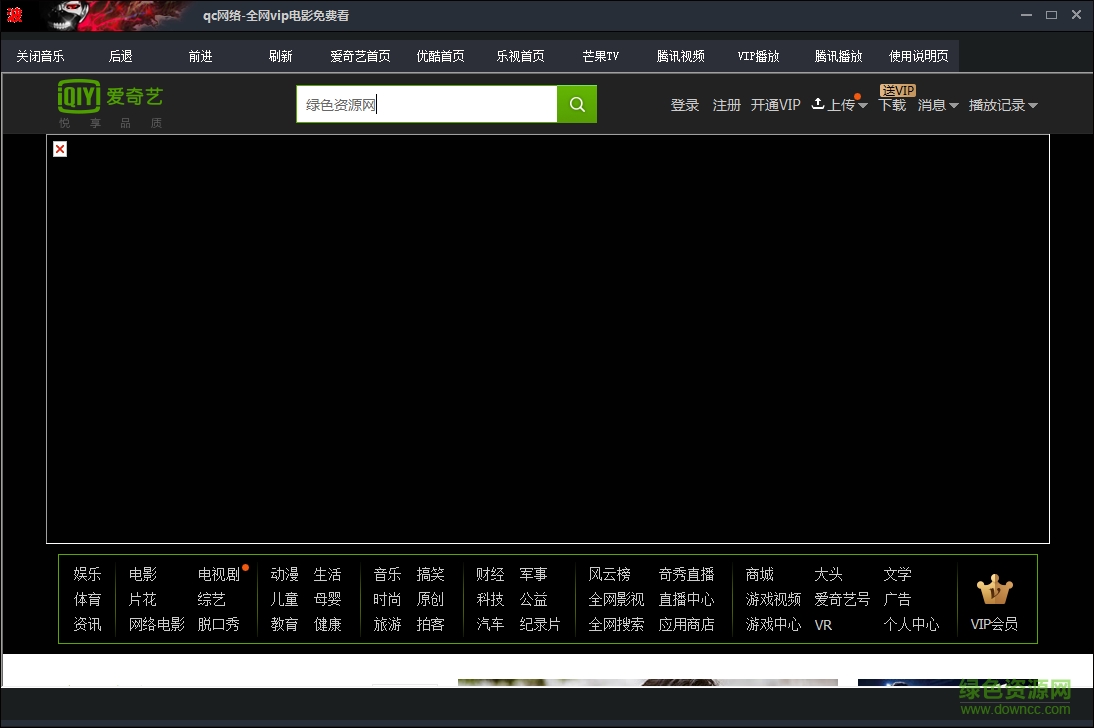Open the 奇秀直播 link
The image size is (1094, 728).
(x=687, y=574)
